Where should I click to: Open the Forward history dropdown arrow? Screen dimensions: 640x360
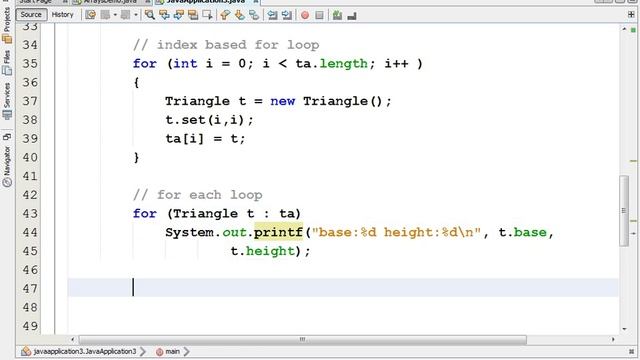tap(136, 15)
